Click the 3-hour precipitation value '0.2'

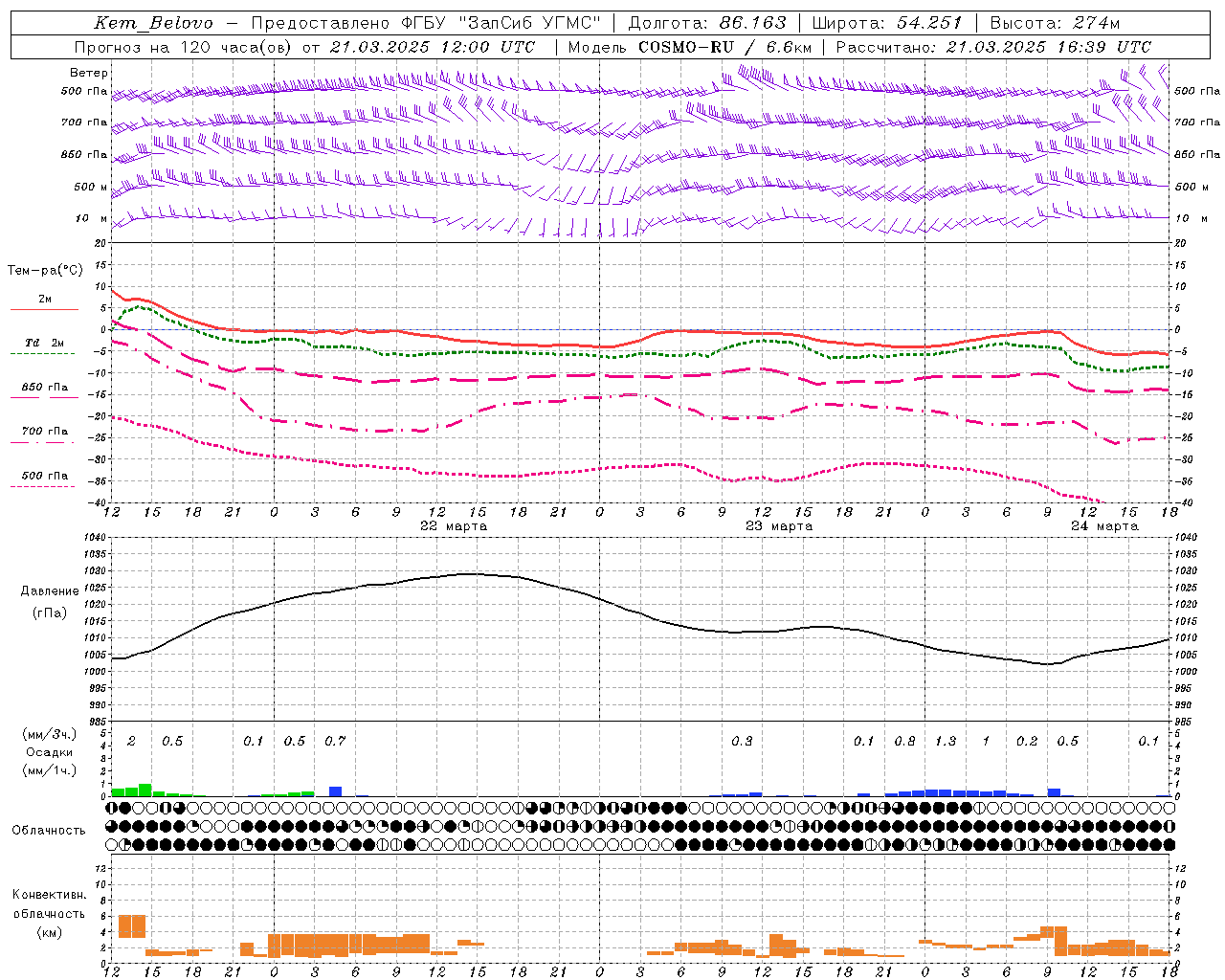[x=1027, y=742]
